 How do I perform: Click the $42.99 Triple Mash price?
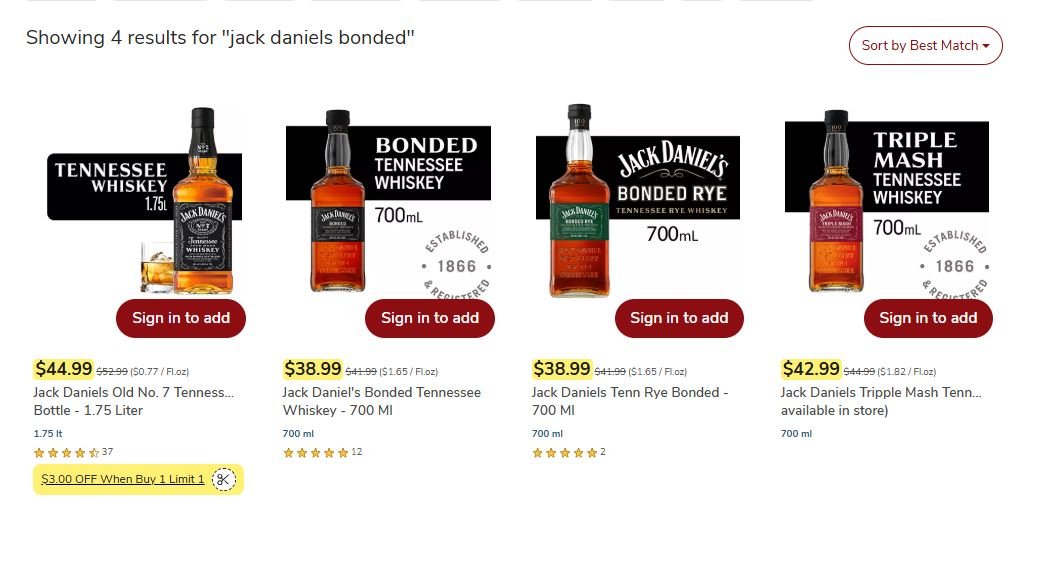[811, 369]
